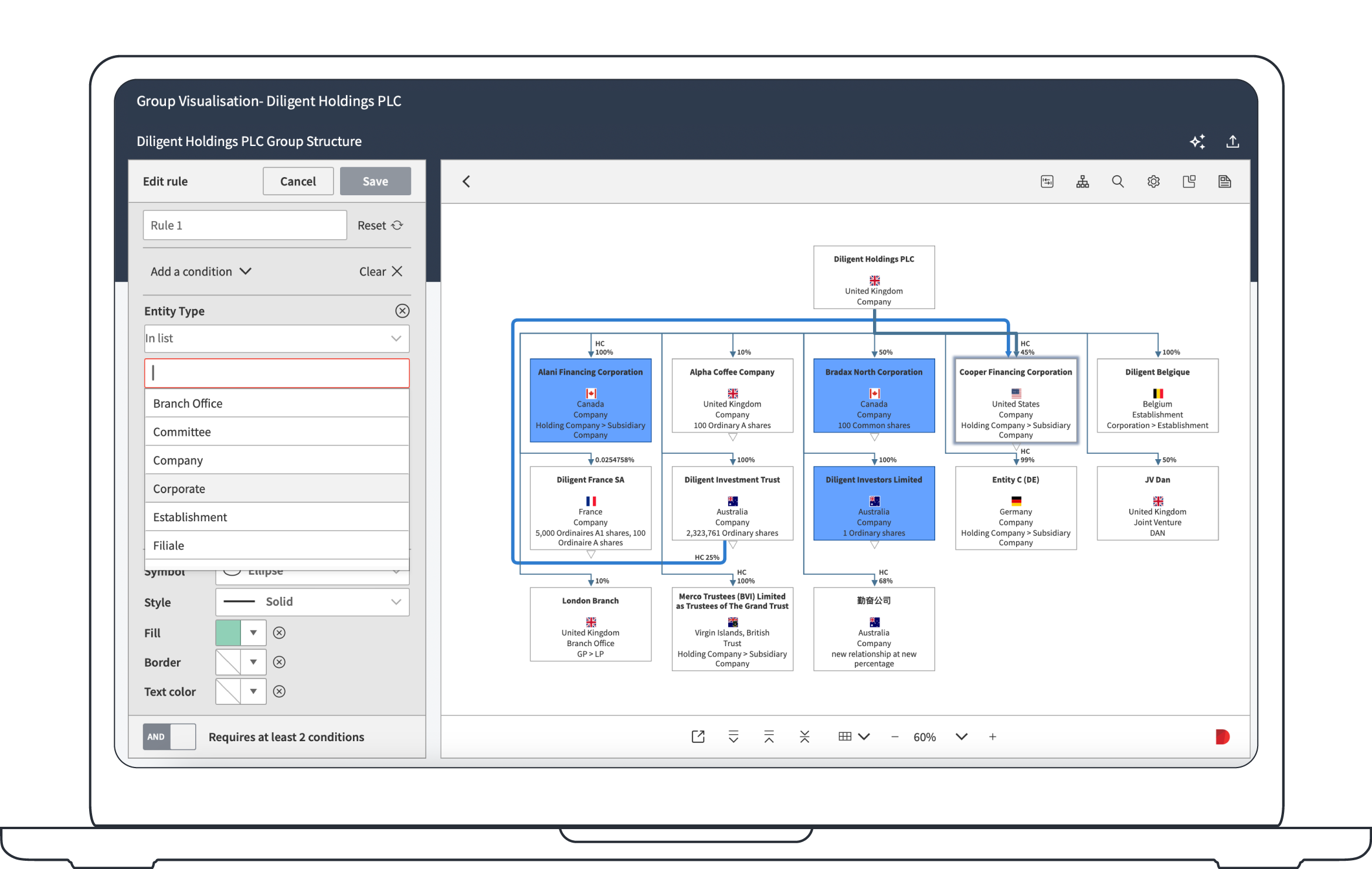The image size is (1372, 869).
Task: Open the In list operator dropdown
Action: 276,338
